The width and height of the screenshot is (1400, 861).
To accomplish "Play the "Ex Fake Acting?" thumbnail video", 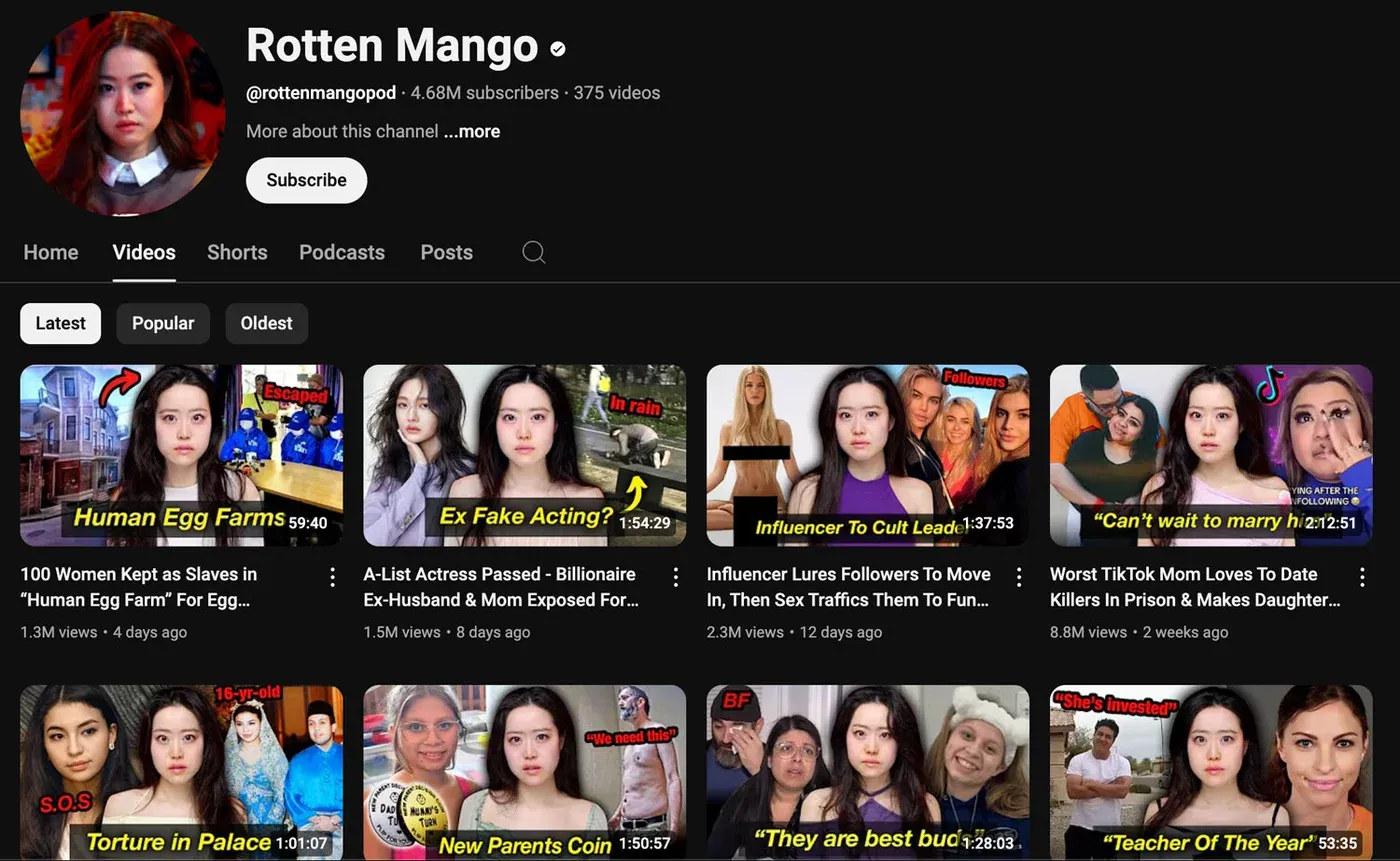I will pyautogui.click(x=524, y=455).
